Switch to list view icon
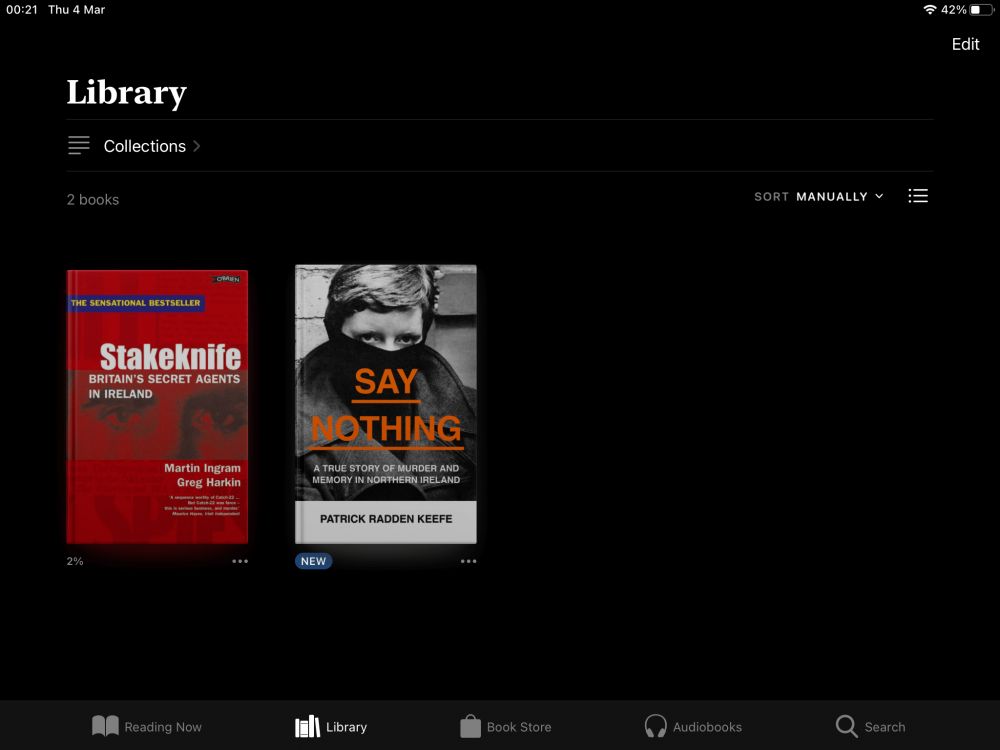 [x=918, y=196]
